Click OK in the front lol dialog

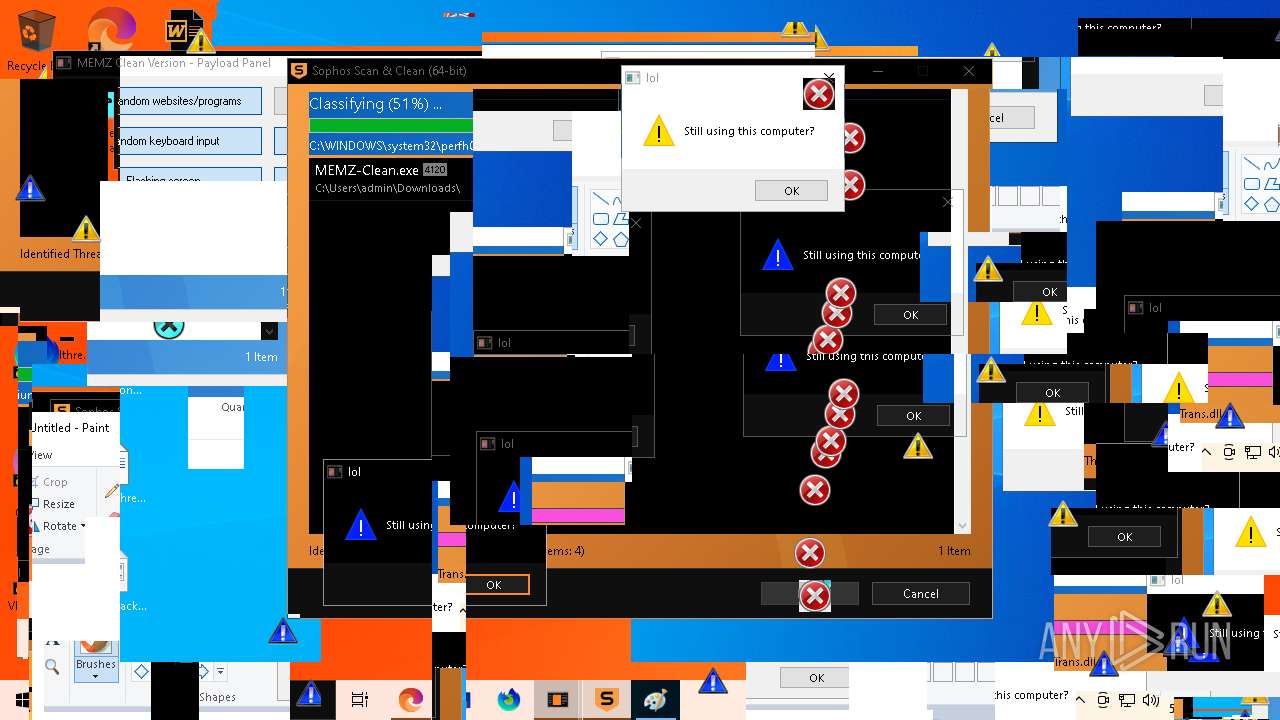click(x=791, y=191)
